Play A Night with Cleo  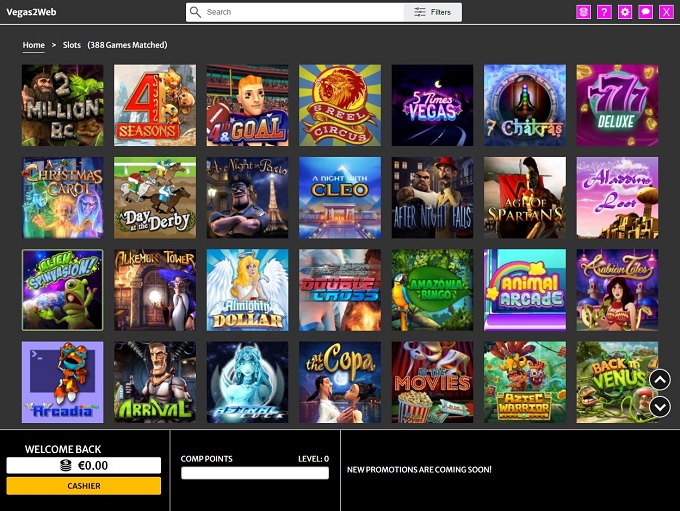tap(340, 197)
